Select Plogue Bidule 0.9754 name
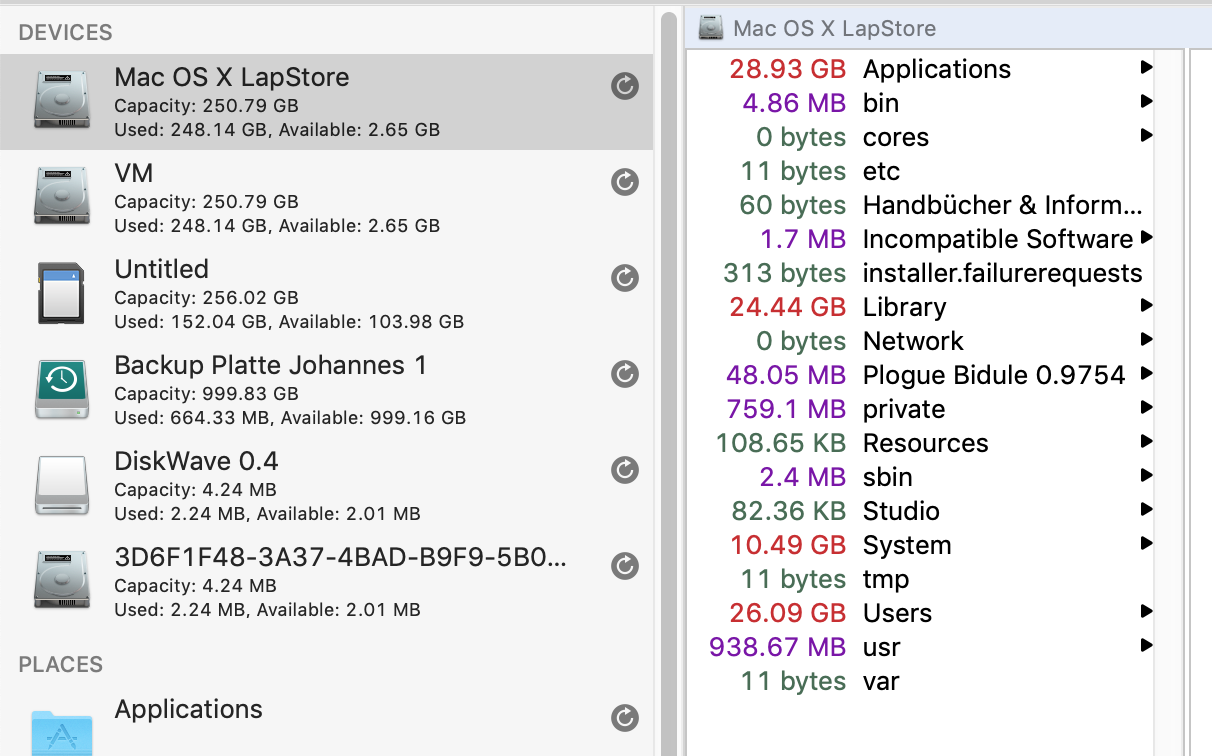This screenshot has width=1212, height=756. [995, 375]
